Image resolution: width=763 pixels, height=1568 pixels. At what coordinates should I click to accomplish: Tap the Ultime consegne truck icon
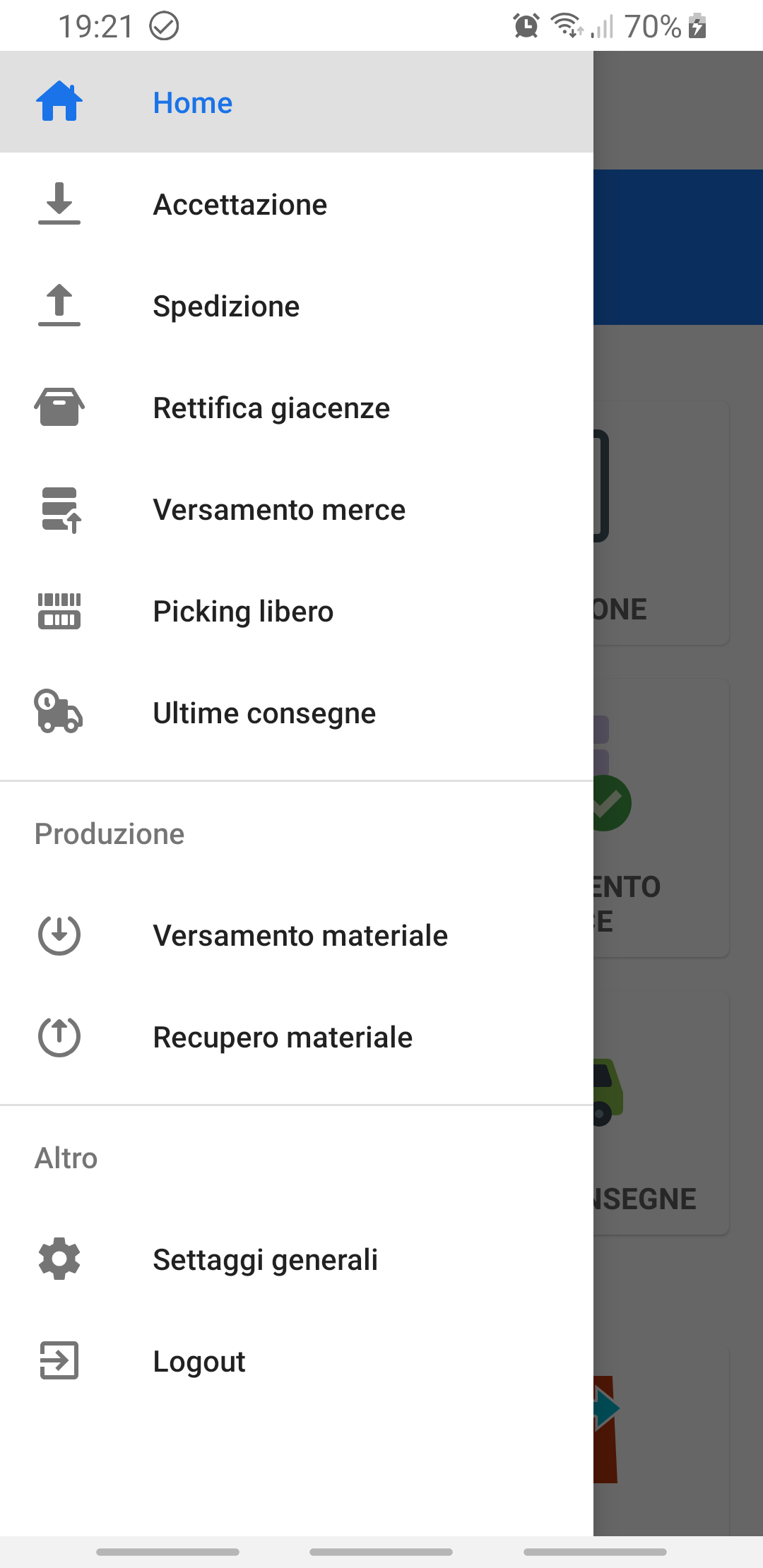tap(59, 712)
